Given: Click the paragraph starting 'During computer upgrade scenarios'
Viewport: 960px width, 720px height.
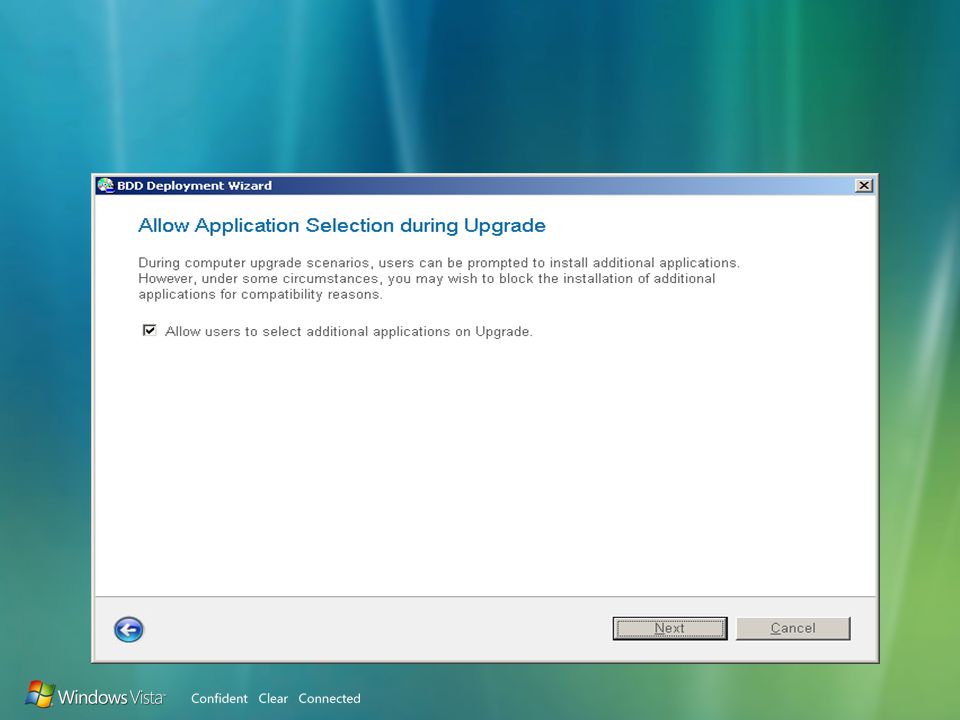Looking at the screenshot, I should click(x=439, y=279).
